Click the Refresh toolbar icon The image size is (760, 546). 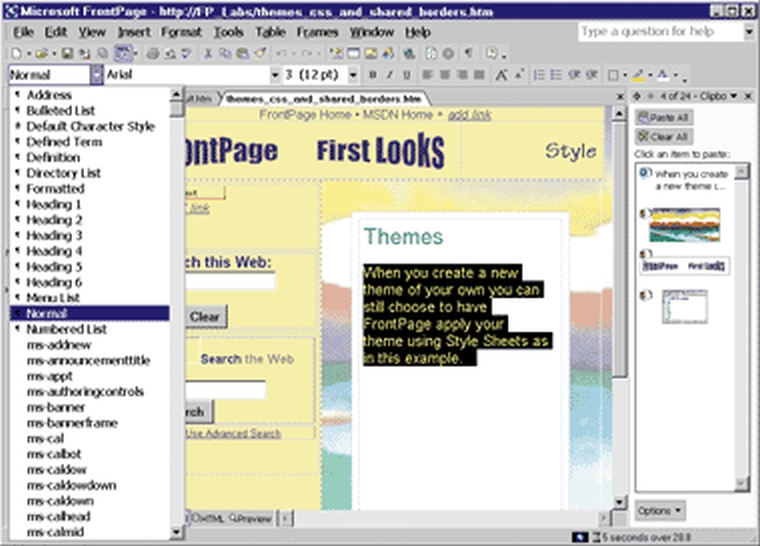tap(431, 53)
